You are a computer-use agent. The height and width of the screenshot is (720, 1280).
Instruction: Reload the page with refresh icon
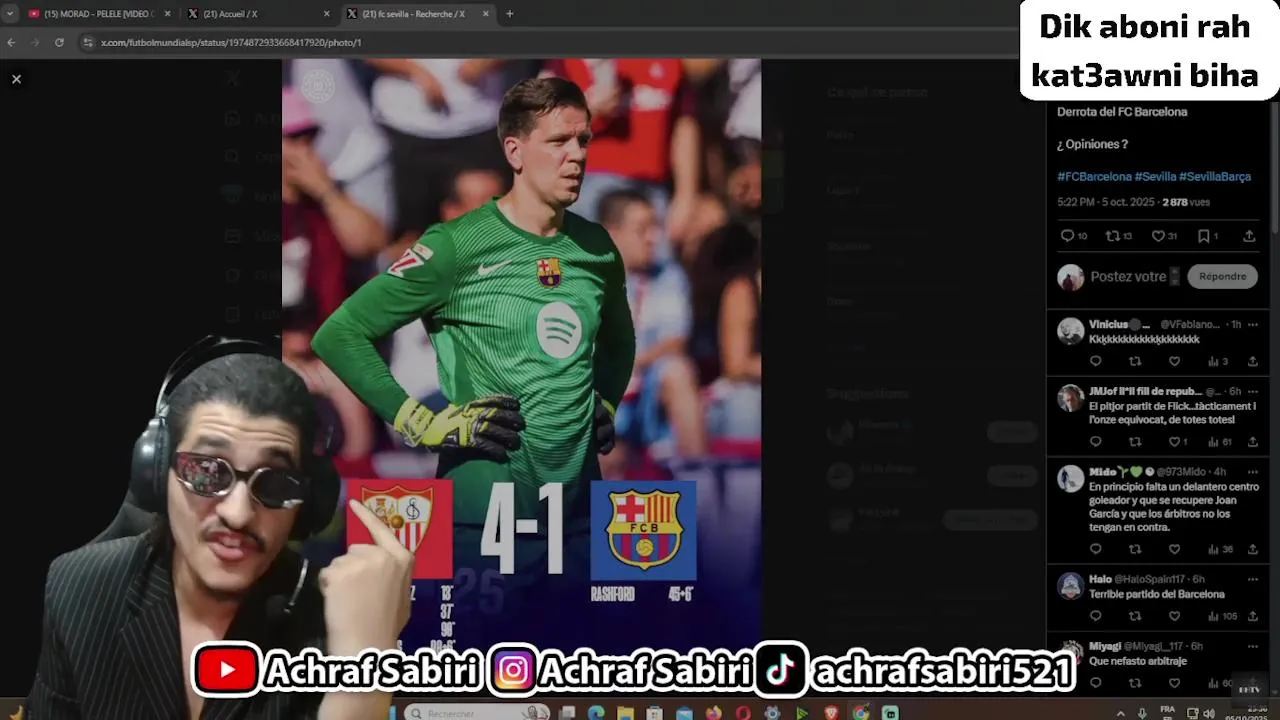pyautogui.click(x=59, y=43)
